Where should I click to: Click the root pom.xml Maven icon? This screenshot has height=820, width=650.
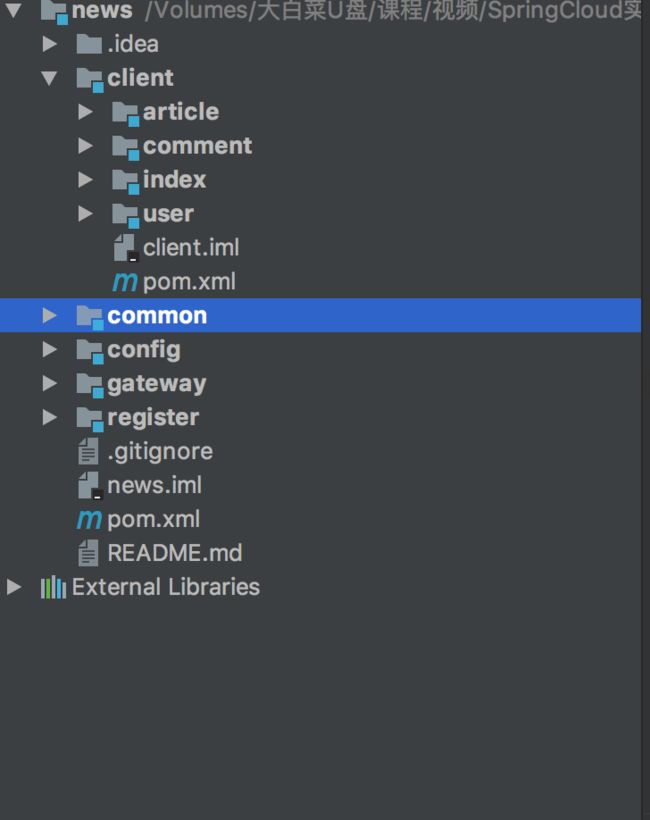[89, 519]
